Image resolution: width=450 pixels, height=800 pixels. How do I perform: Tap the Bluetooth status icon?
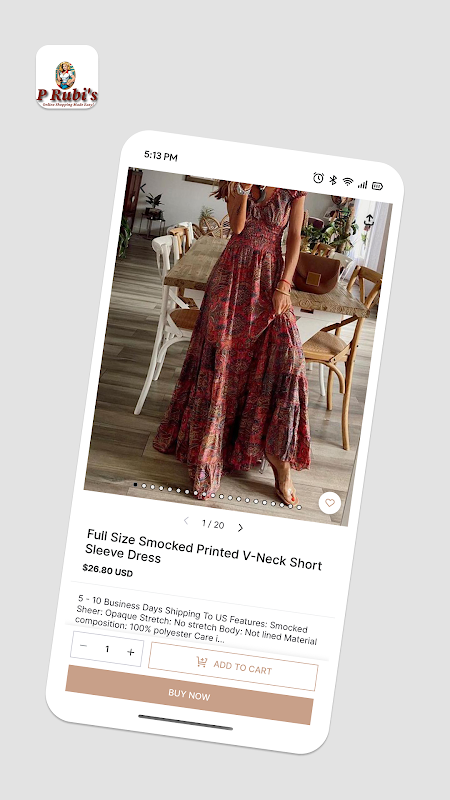pos(333,180)
